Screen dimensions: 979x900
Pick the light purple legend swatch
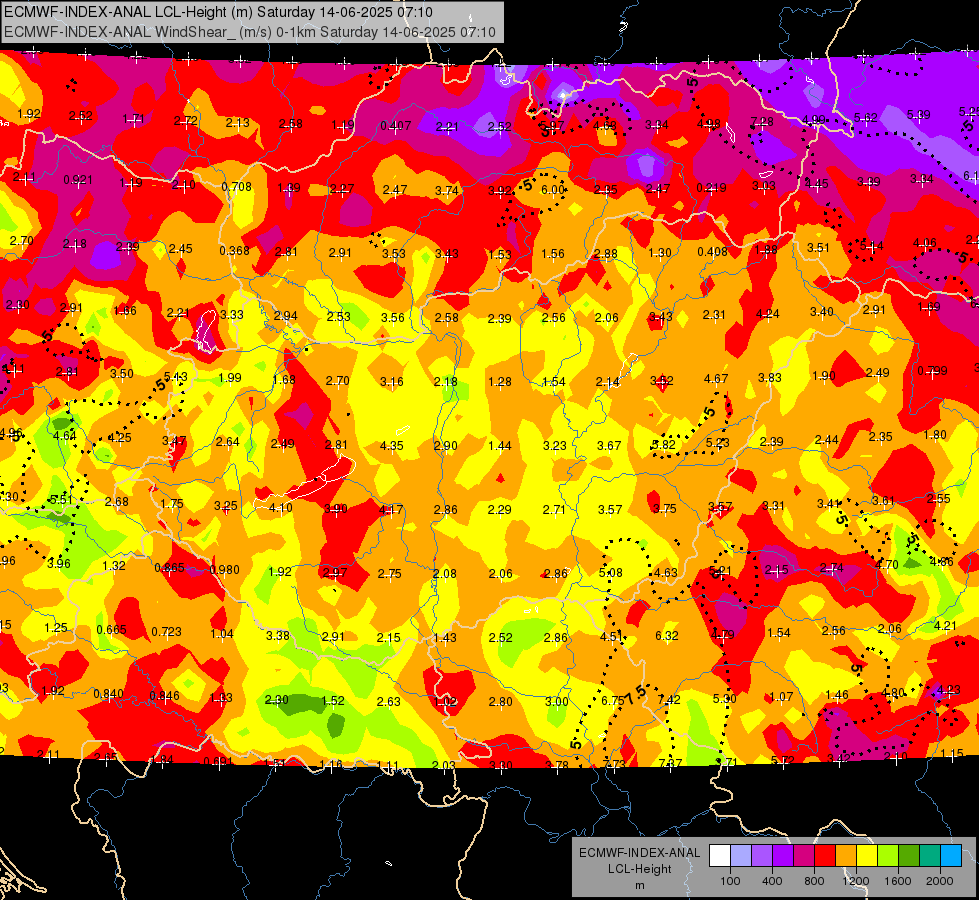click(762, 856)
